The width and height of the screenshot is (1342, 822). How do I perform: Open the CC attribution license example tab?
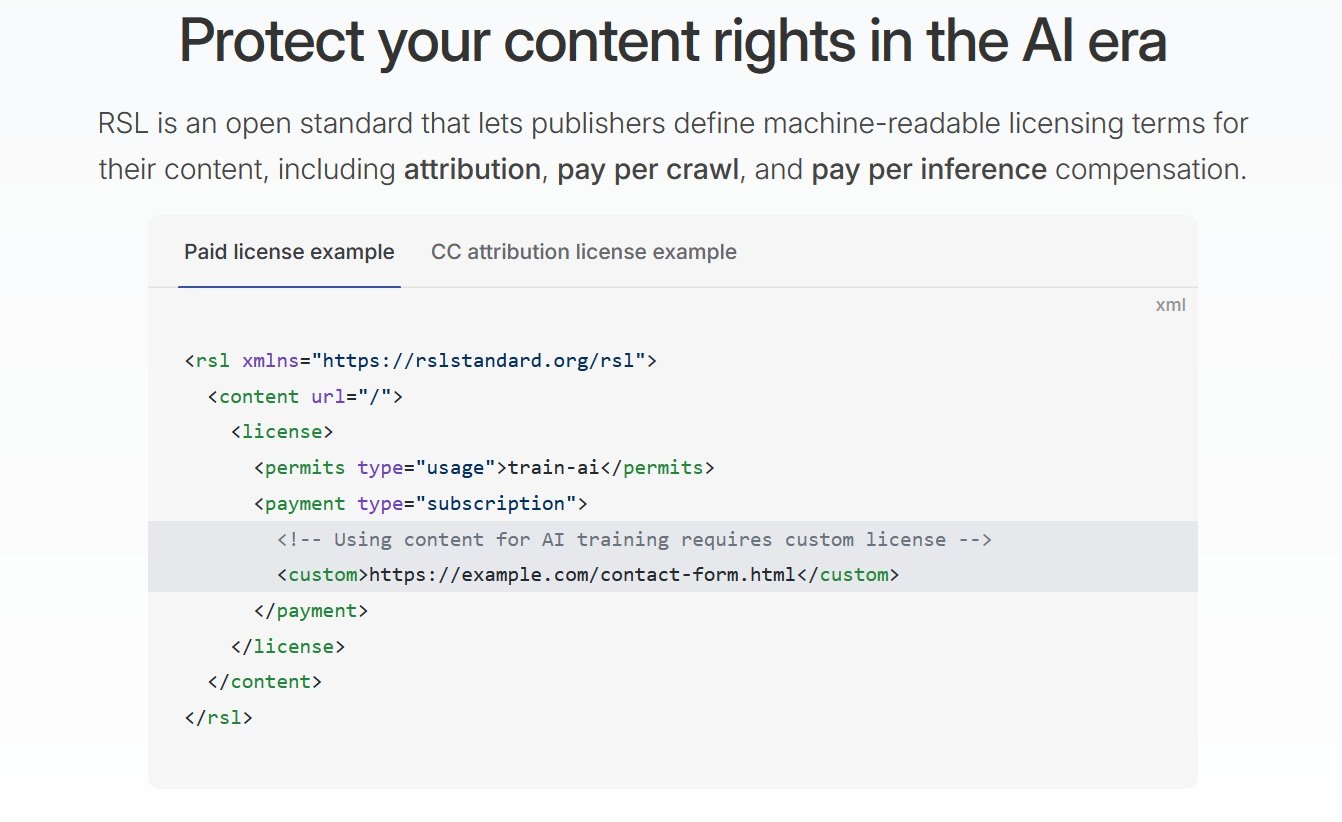click(x=583, y=252)
